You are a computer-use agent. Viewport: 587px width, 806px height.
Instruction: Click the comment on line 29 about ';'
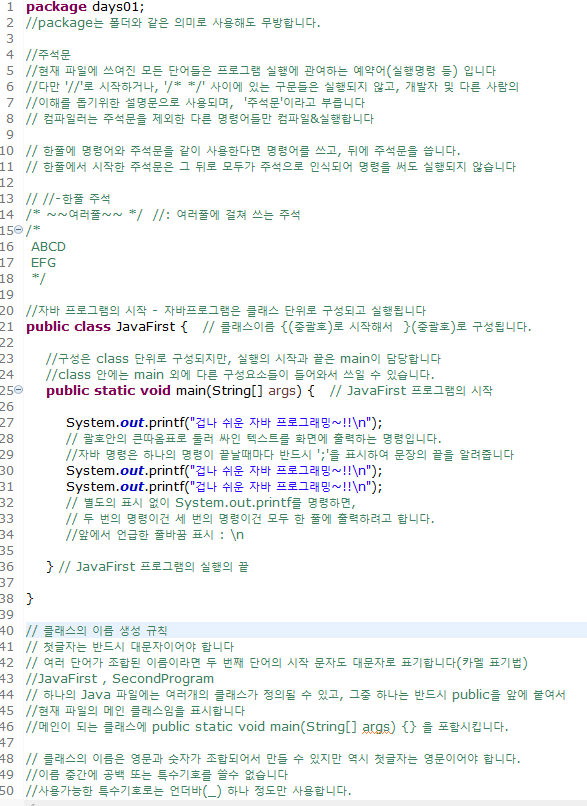click(x=290, y=454)
